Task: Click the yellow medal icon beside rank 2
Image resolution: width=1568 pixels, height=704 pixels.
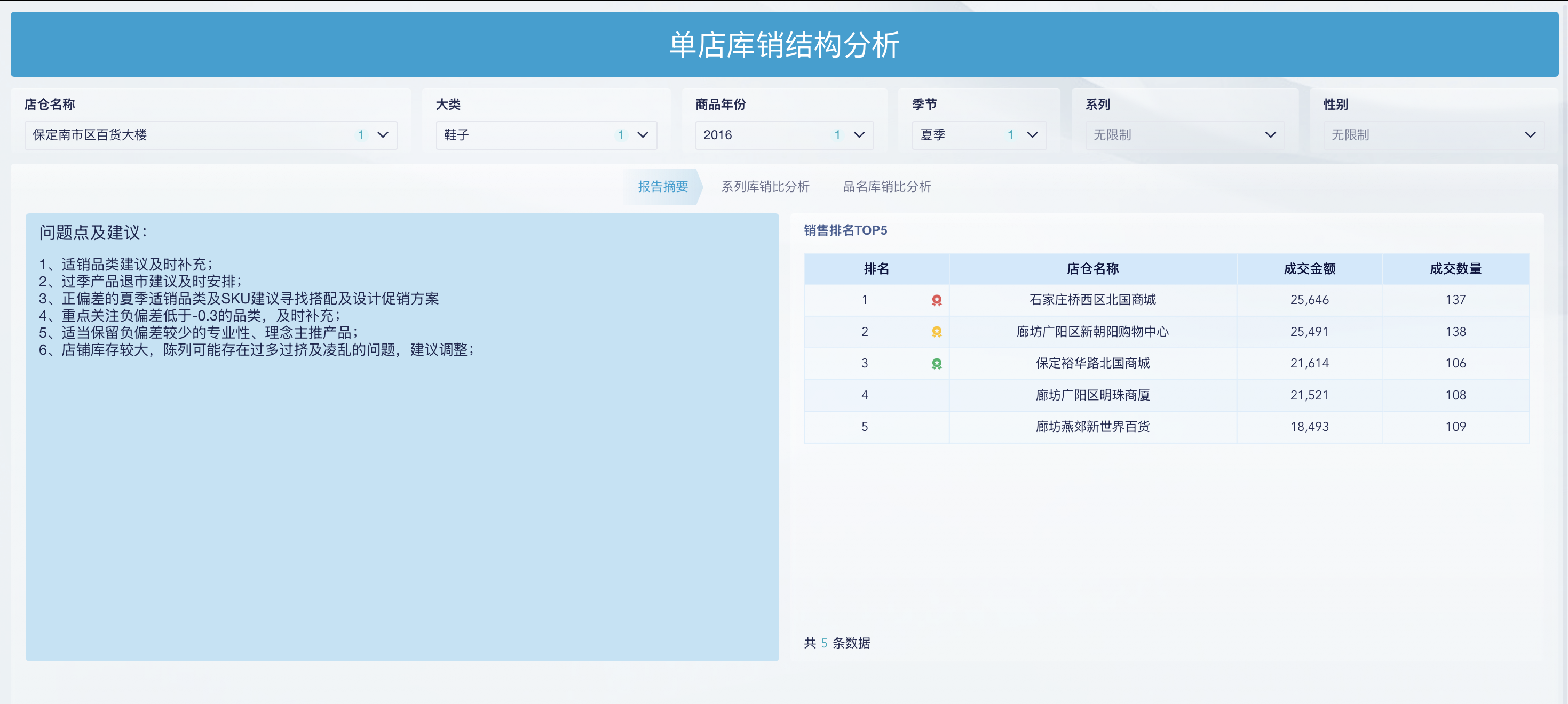Action: [936, 332]
